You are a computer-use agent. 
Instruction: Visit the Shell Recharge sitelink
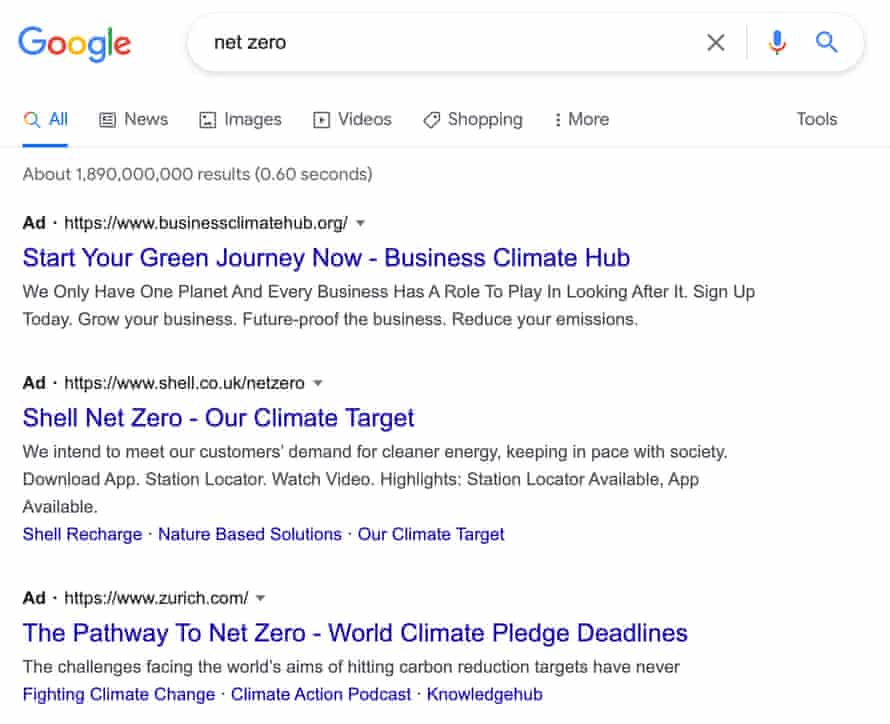tap(82, 534)
